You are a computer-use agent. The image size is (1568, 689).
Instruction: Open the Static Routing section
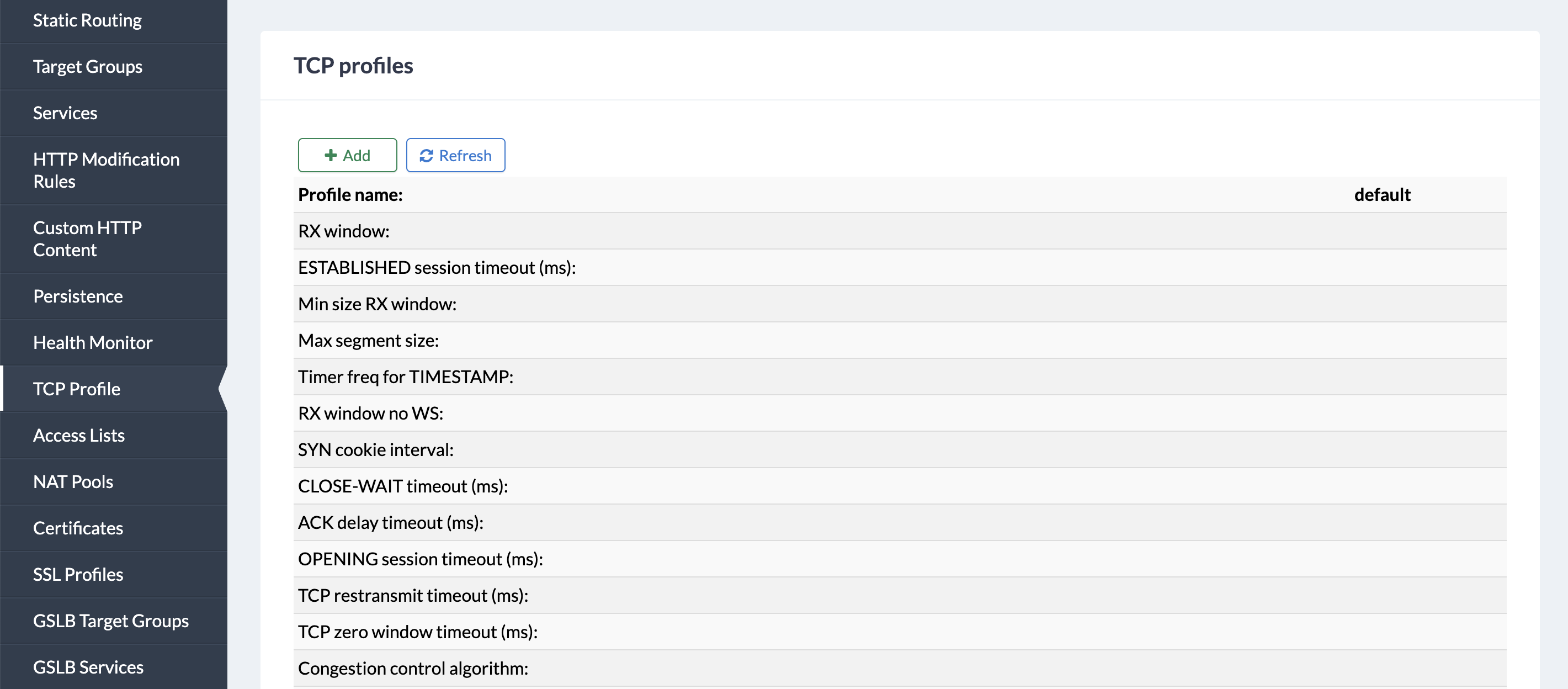tap(88, 20)
